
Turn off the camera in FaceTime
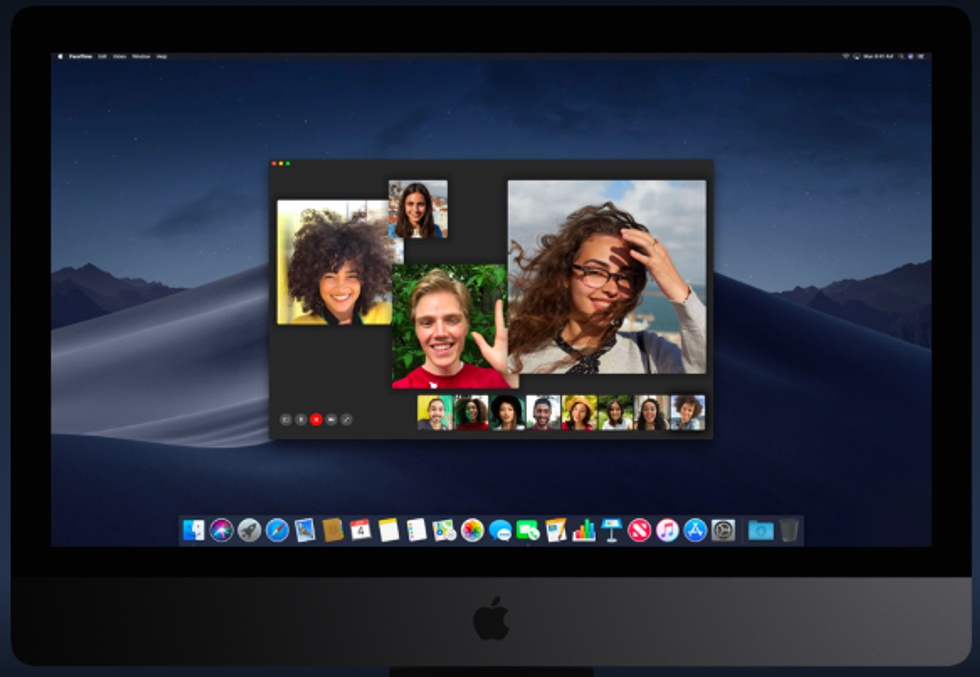click(x=331, y=420)
